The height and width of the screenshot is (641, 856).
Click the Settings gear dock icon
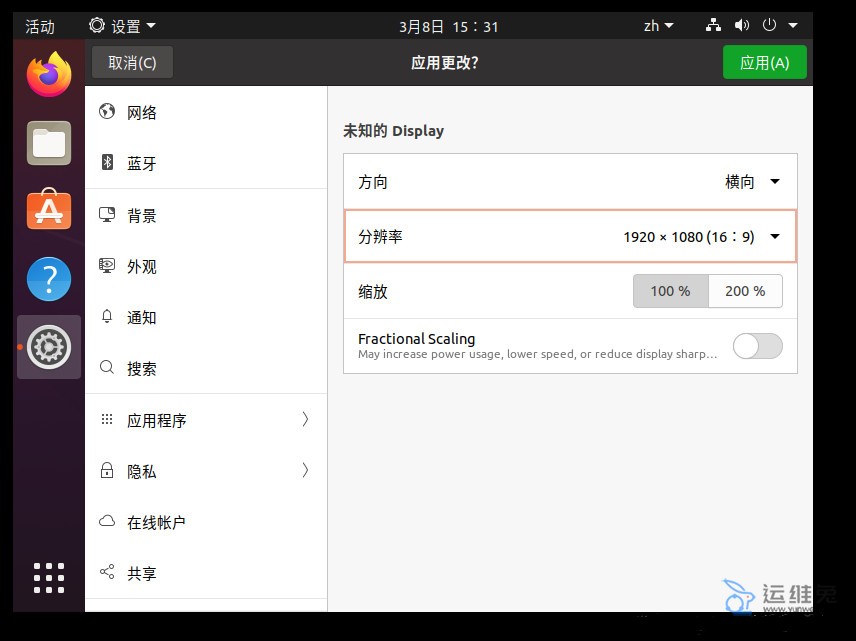(49, 347)
